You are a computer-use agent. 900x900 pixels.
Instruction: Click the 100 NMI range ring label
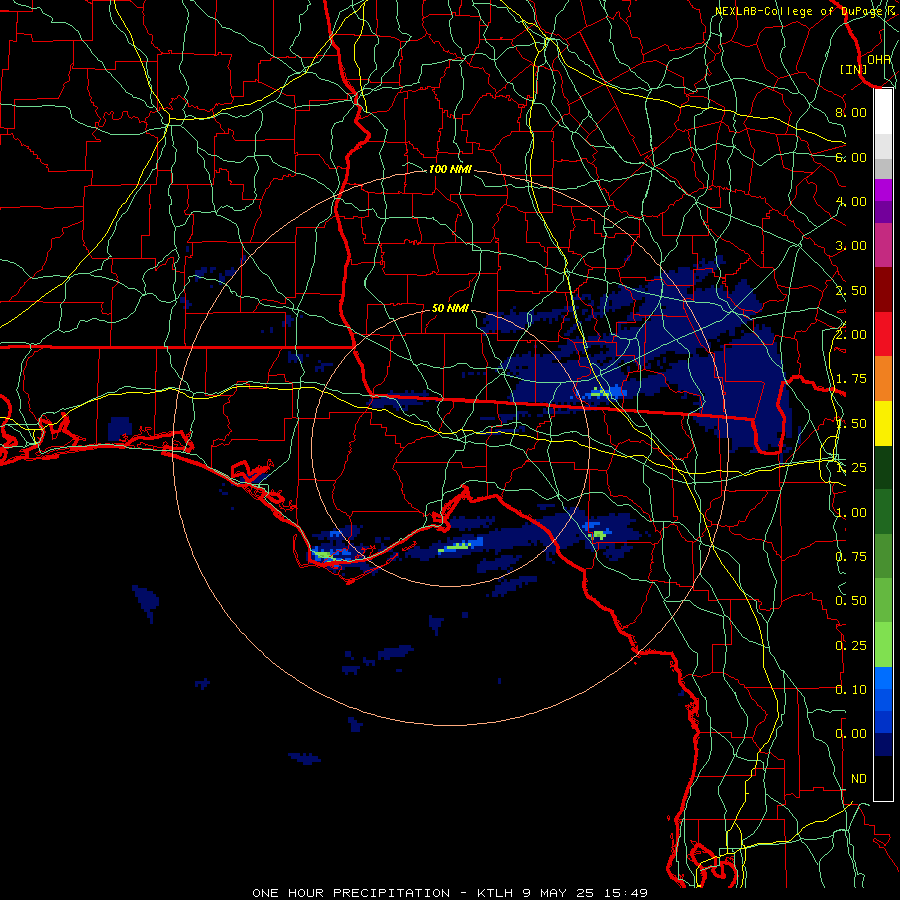point(450,169)
